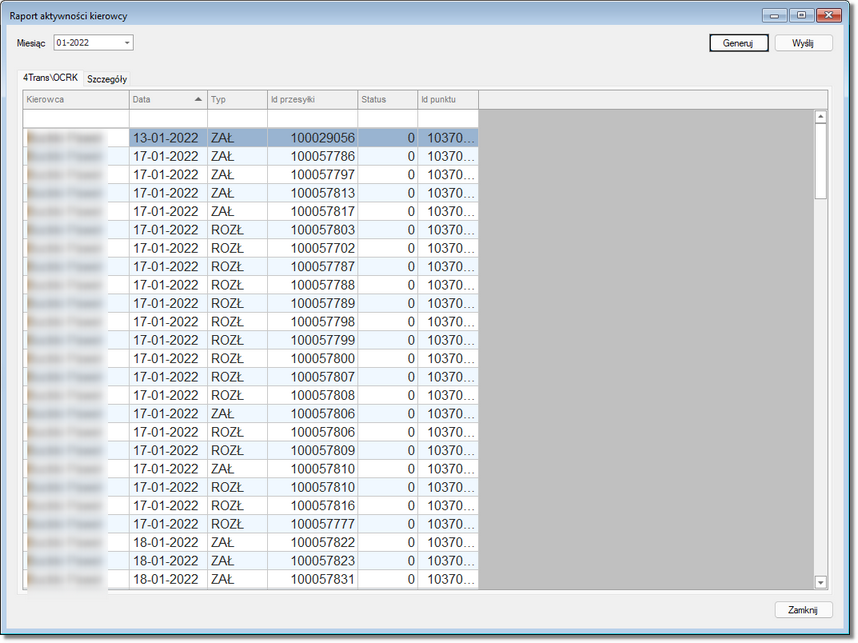The image size is (858, 643).
Task: Select shipment ID 100057799
Action: (x=312, y=340)
